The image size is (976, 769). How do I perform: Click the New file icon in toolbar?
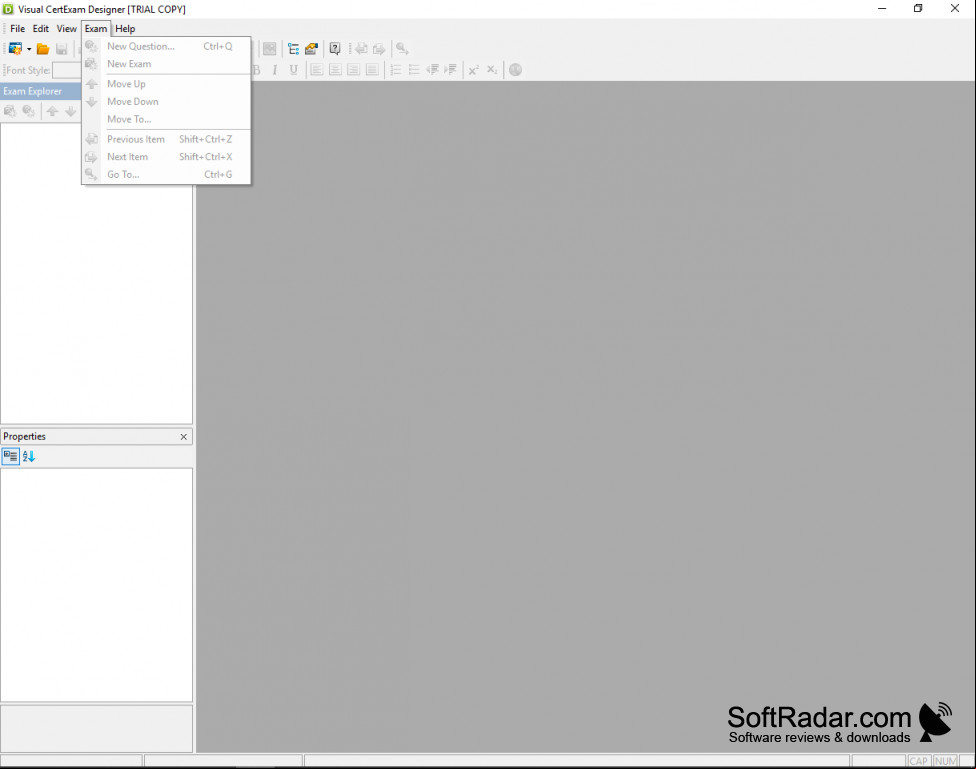pyautogui.click(x=15, y=49)
